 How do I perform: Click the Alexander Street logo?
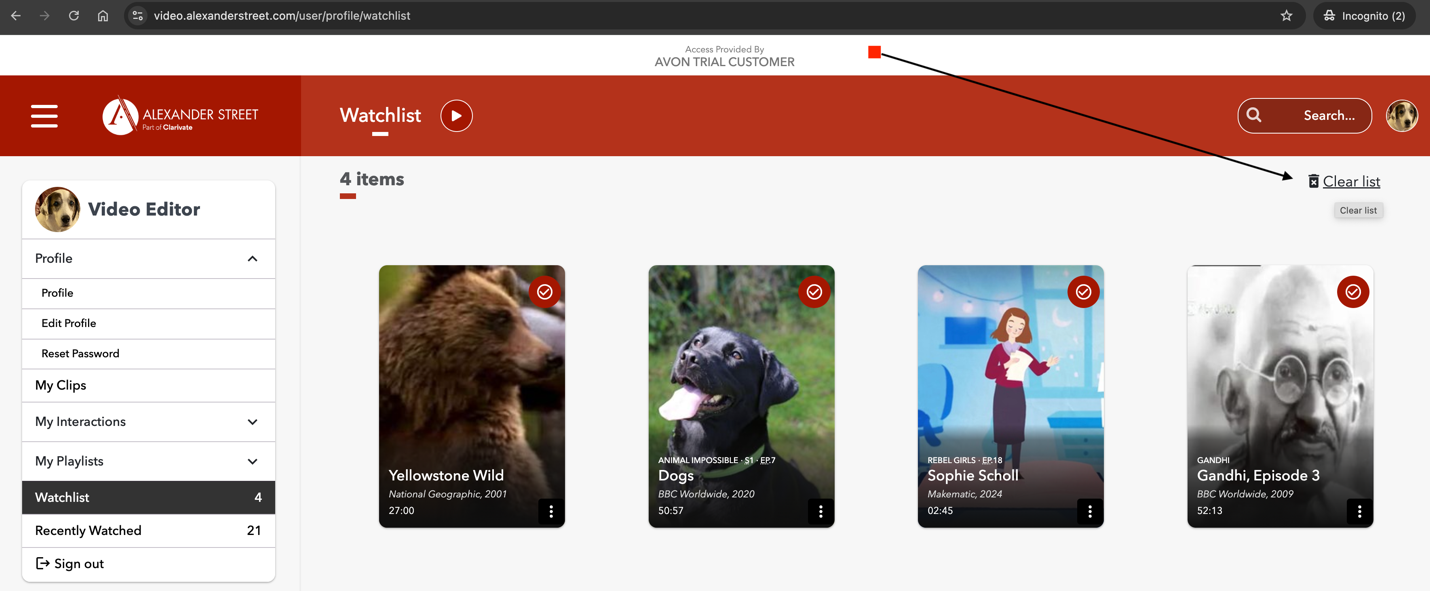[181, 116]
